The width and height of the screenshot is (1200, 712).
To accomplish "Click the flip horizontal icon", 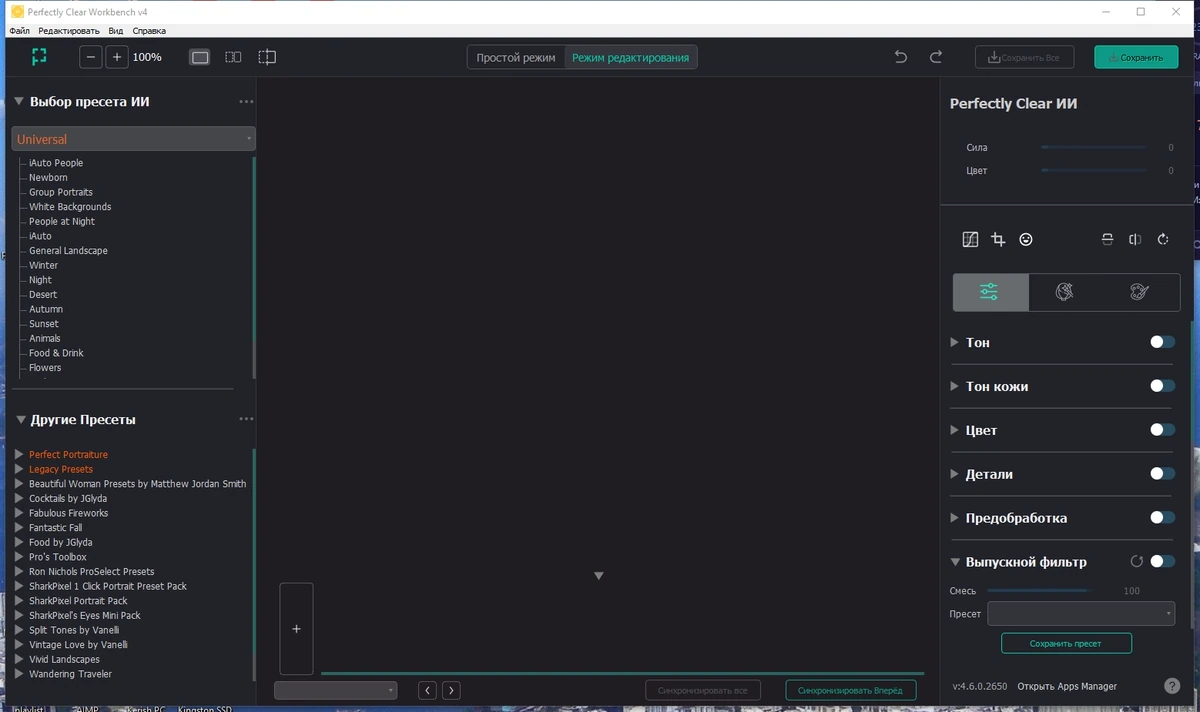I will [x=1135, y=239].
